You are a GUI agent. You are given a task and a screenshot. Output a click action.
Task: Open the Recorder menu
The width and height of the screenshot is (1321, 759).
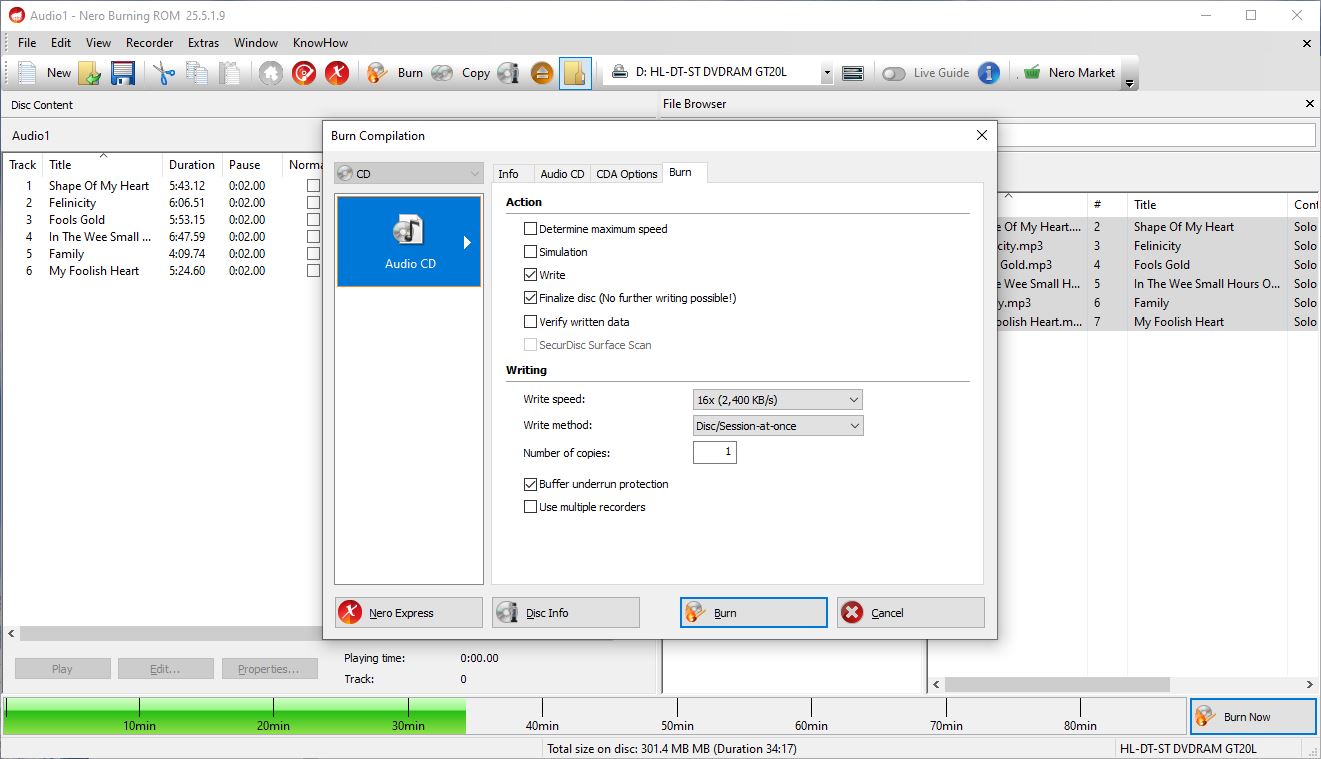click(x=150, y=43)
